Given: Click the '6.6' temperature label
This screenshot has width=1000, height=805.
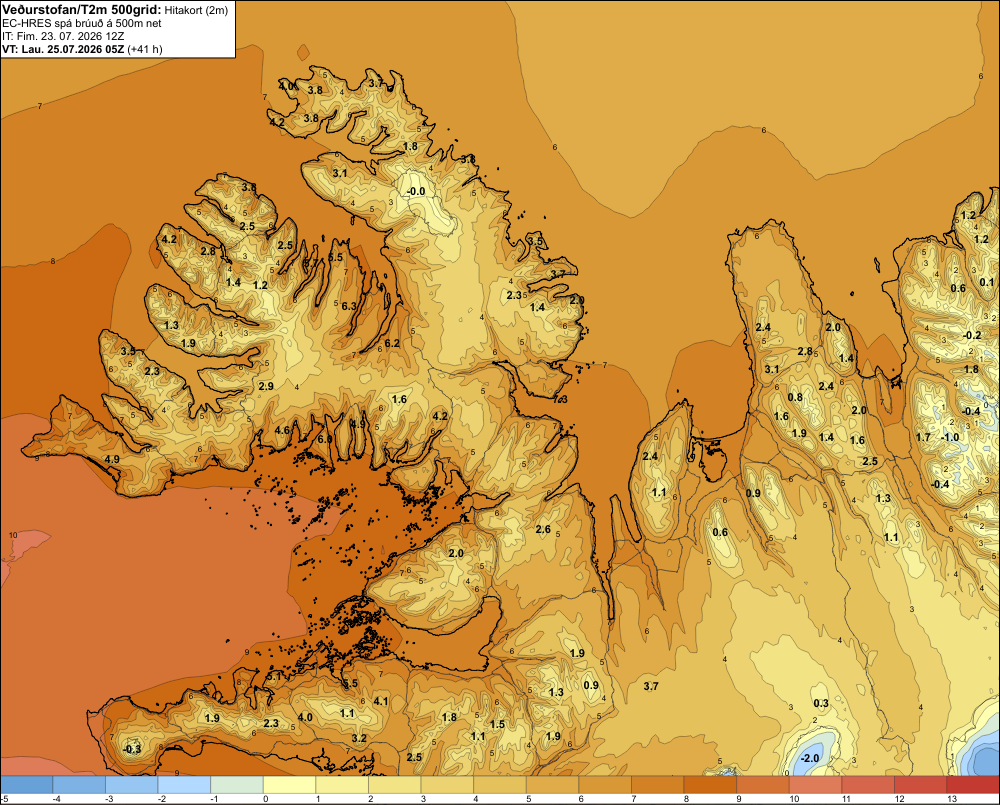Looking at the screenshot, I should pos(325,439).
